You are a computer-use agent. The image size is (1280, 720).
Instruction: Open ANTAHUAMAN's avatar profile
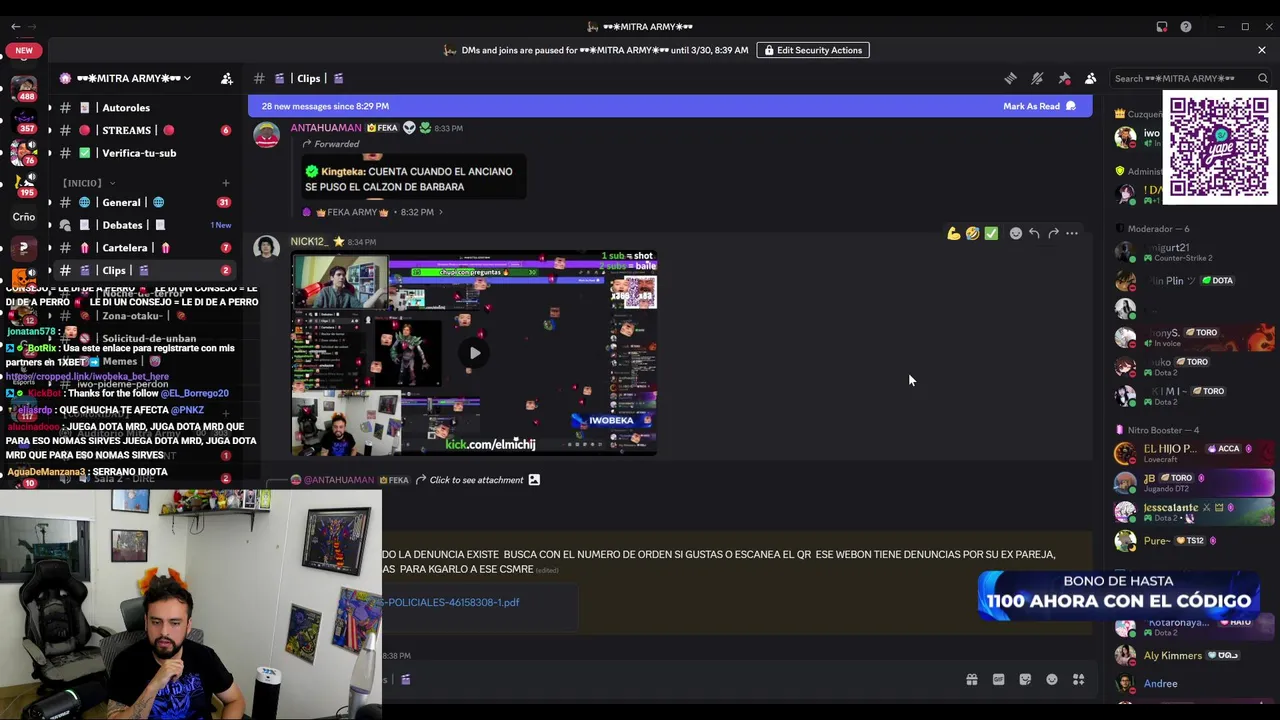pyautogui.click(x=267, y=135)
